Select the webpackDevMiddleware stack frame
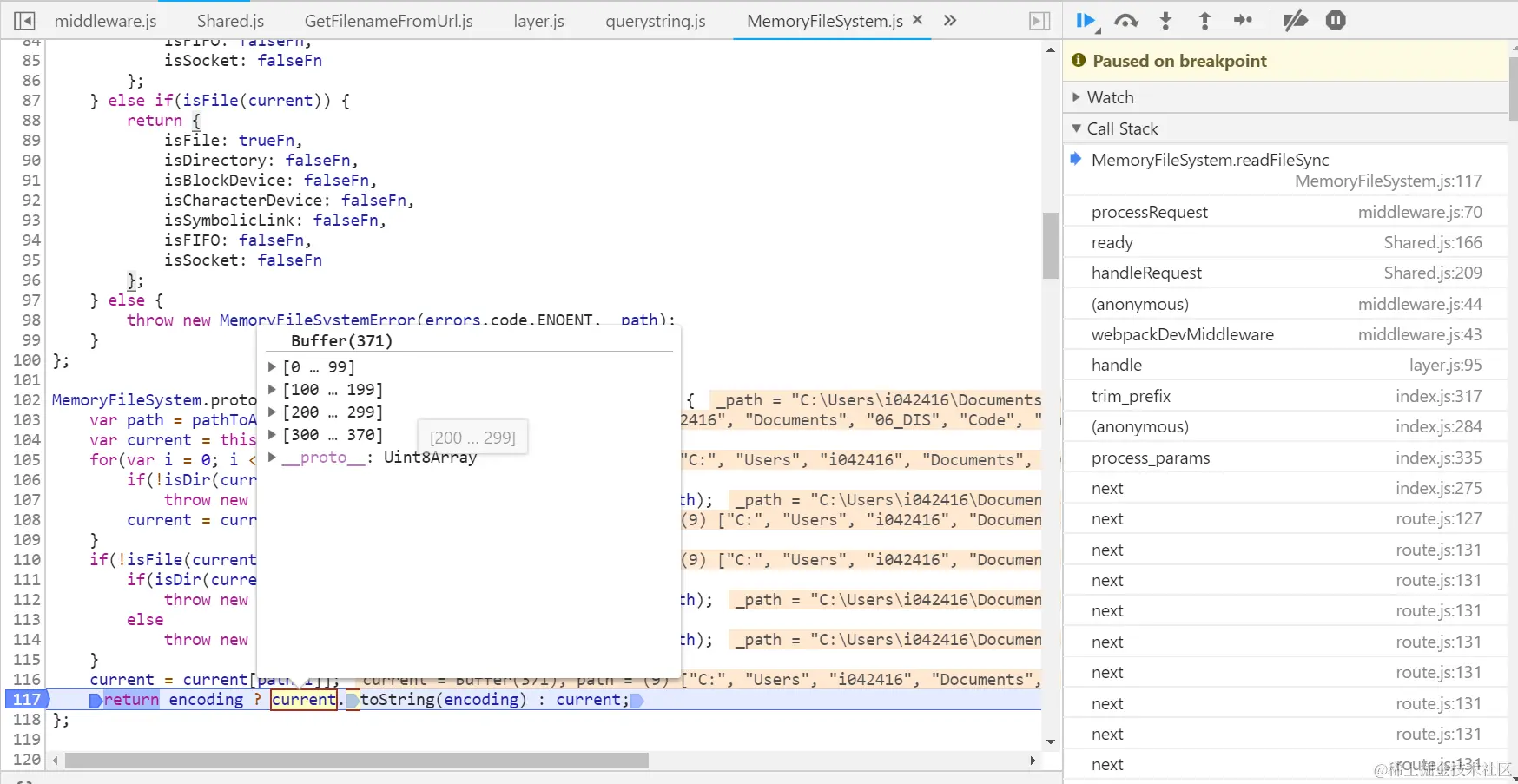The image size is (1518, 784). tap(1285, 334)
